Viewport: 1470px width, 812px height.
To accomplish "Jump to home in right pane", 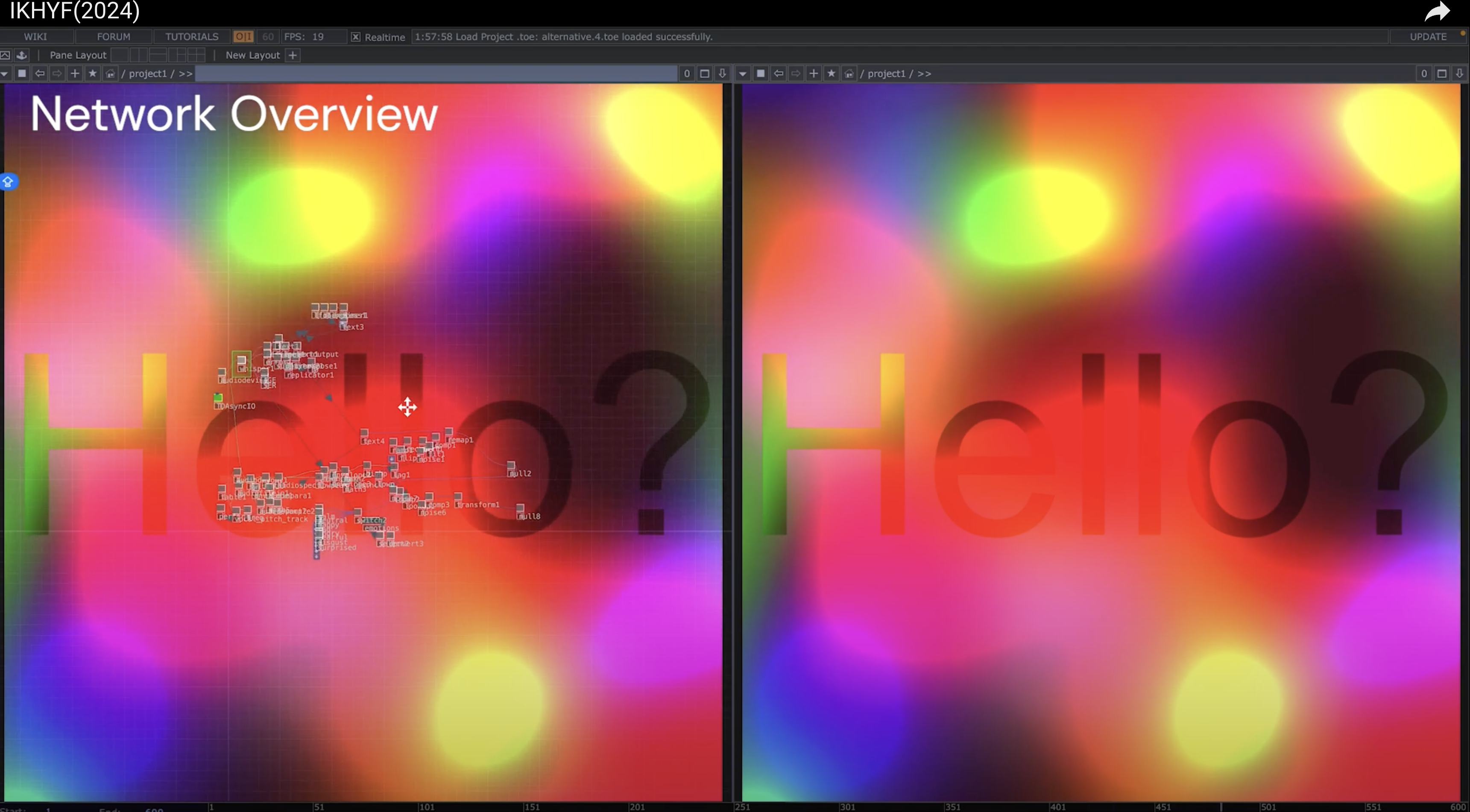I will [x=849, y=73].
